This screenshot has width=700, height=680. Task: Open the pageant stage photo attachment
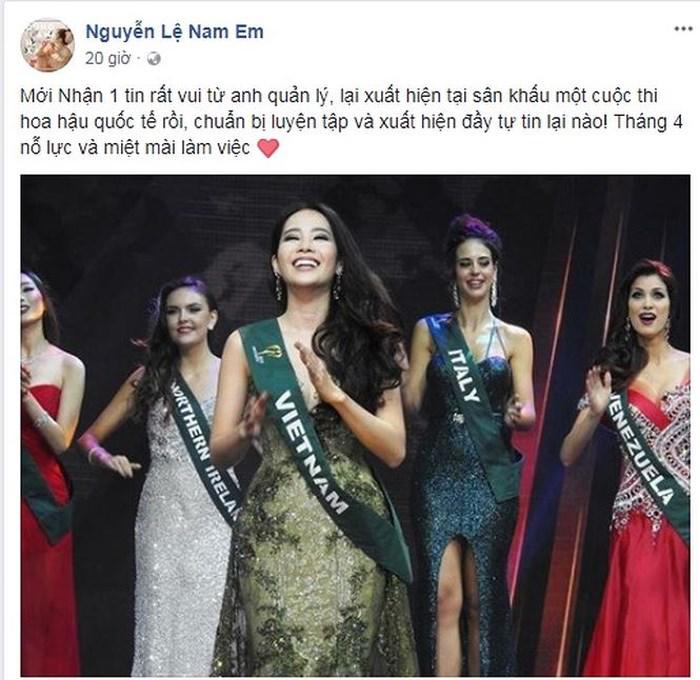coord(355,426)
